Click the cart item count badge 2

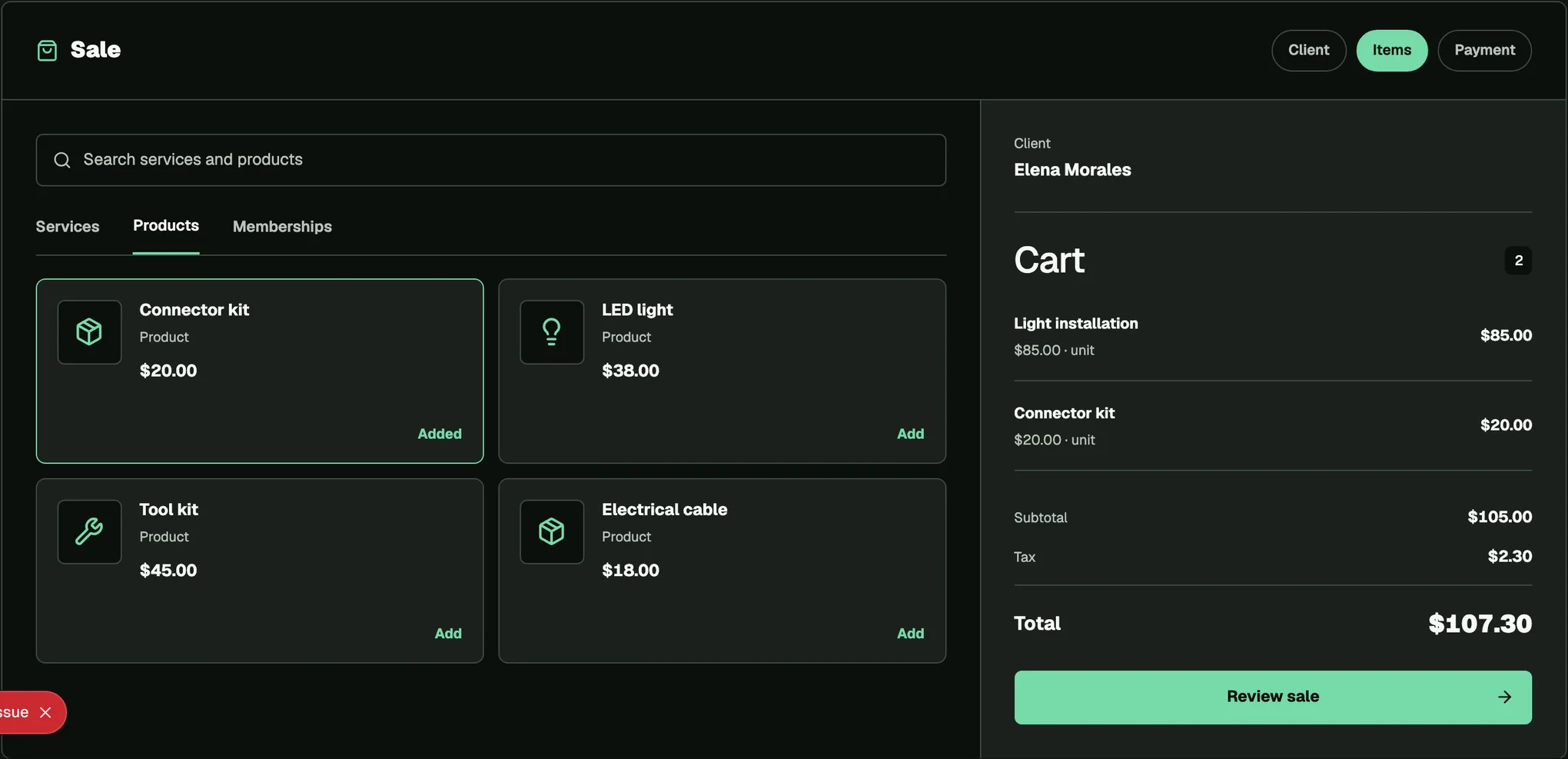pos(1518,261)
